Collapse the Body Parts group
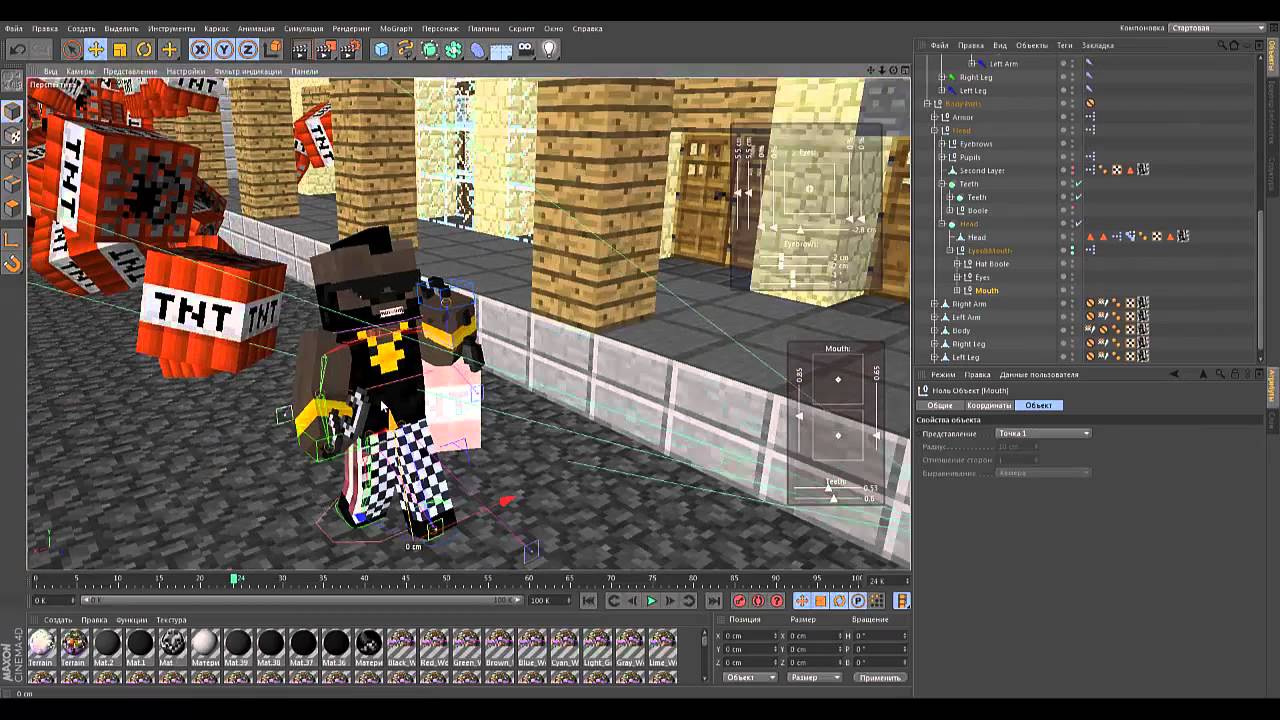The height and width of the screenshot is (720, 1280). pos(926,104)
